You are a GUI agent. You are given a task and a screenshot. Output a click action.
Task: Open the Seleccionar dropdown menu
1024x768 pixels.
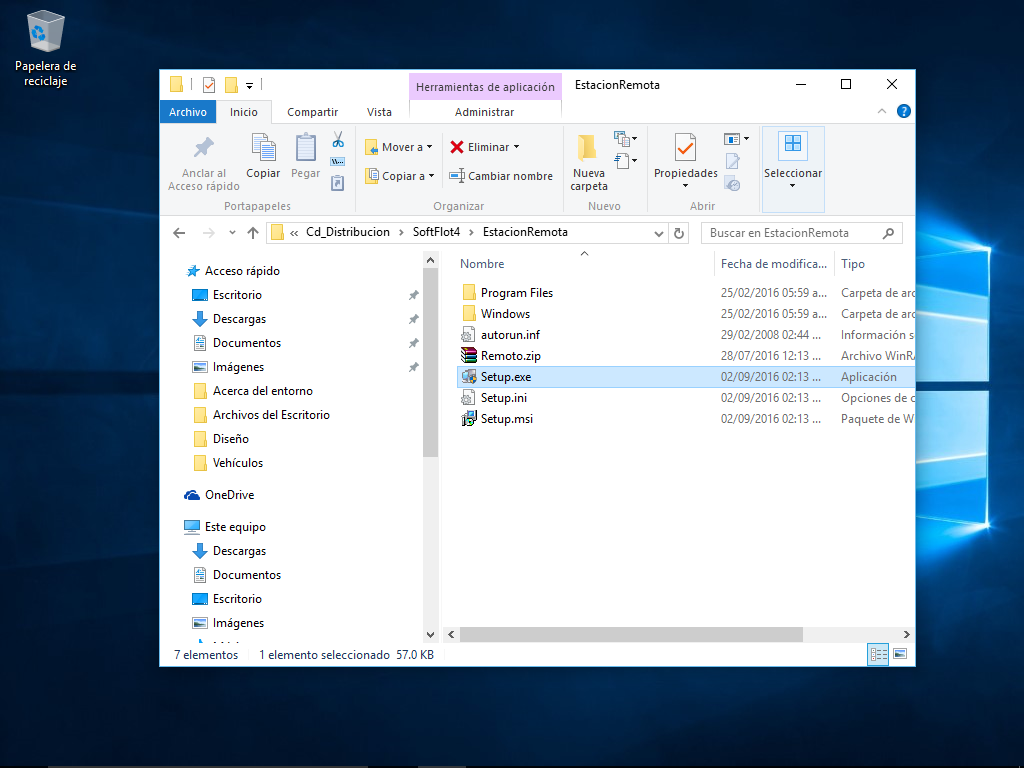[x=792, y=173]
